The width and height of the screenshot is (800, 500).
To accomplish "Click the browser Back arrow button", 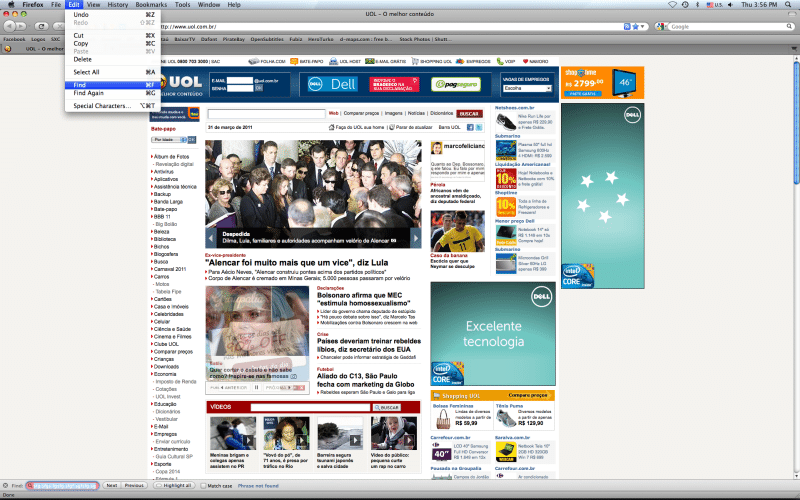I will 9,26.
